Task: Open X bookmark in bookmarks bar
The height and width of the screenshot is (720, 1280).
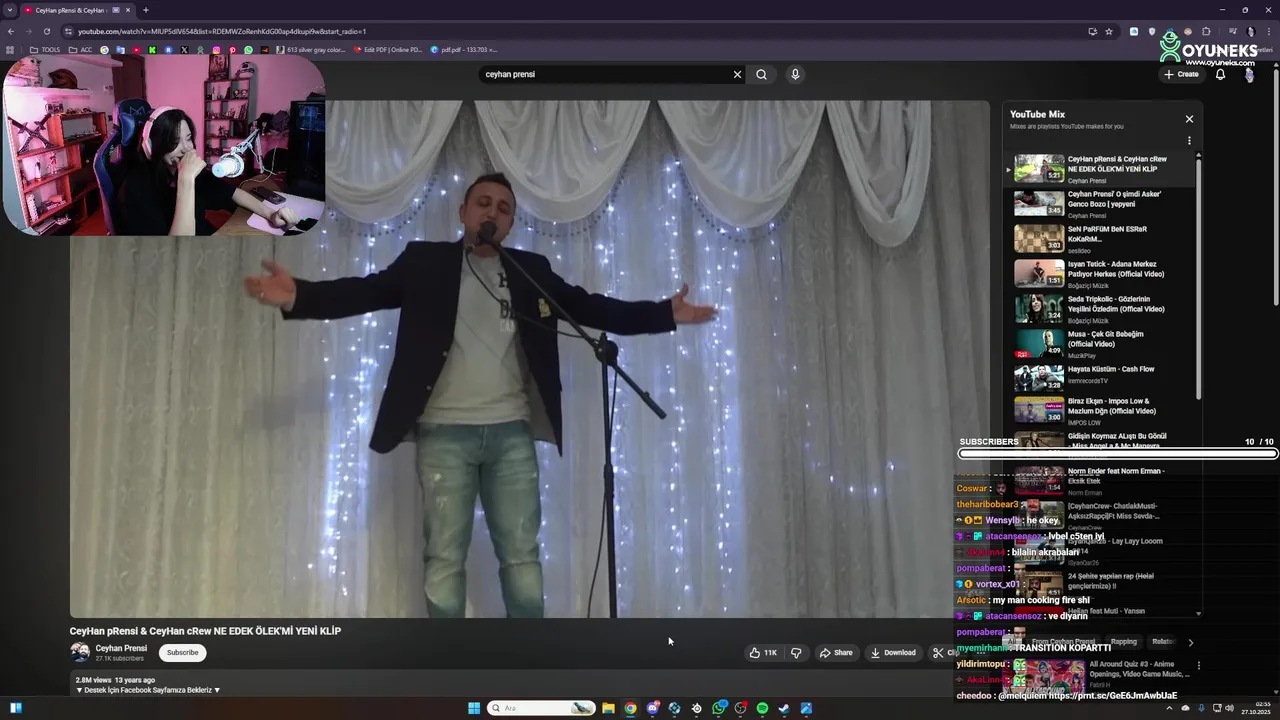Action: point(184,49)
